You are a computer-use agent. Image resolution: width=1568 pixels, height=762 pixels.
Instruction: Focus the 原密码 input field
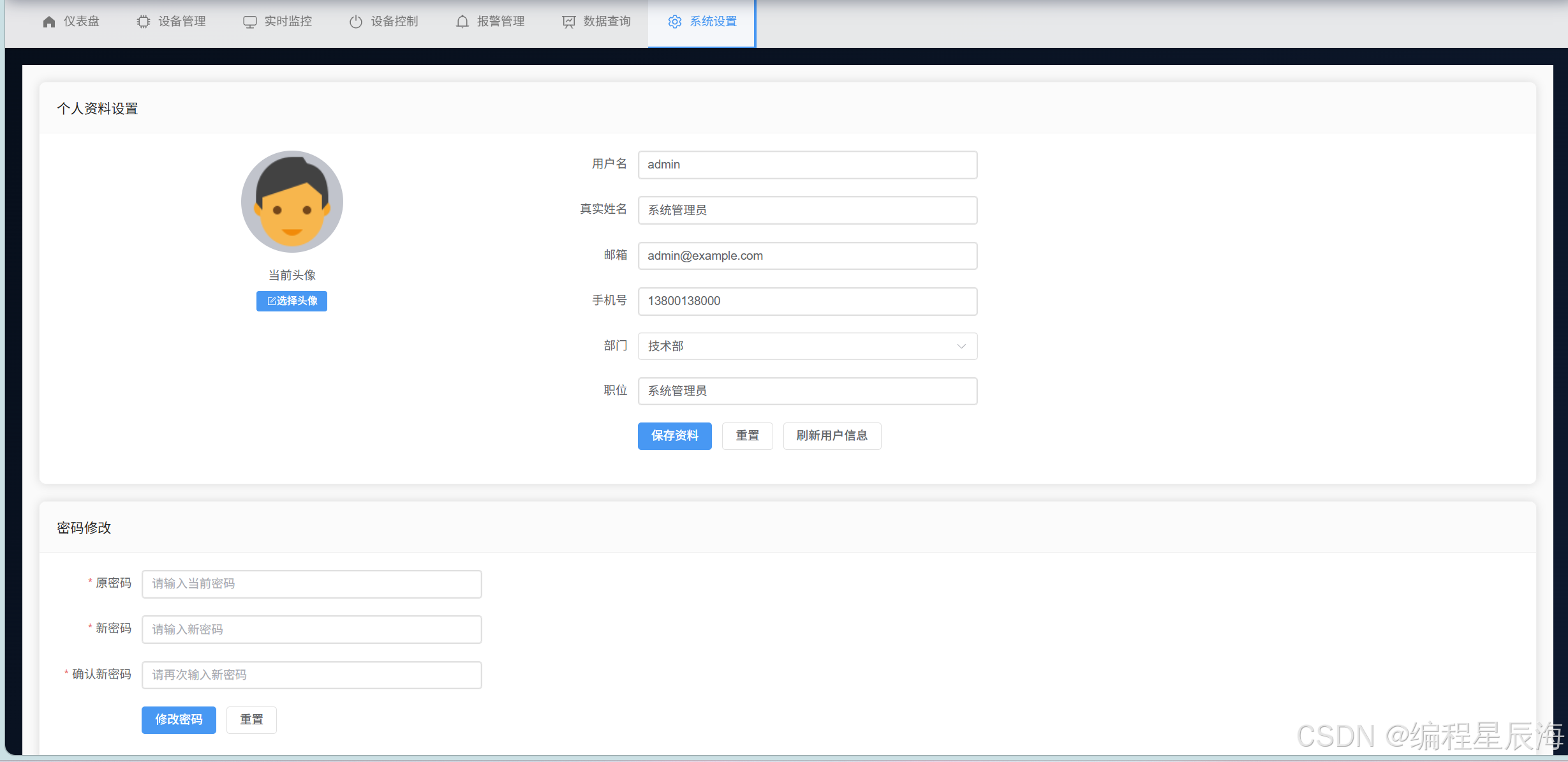click(x=311, y=584)
